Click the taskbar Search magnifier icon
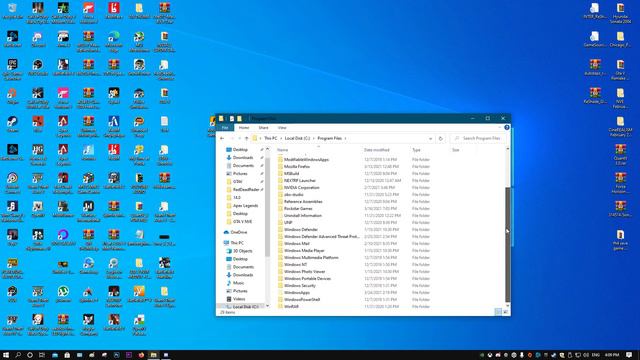The image size is (640, 360). pyautogui.click(x=18, y=355)
